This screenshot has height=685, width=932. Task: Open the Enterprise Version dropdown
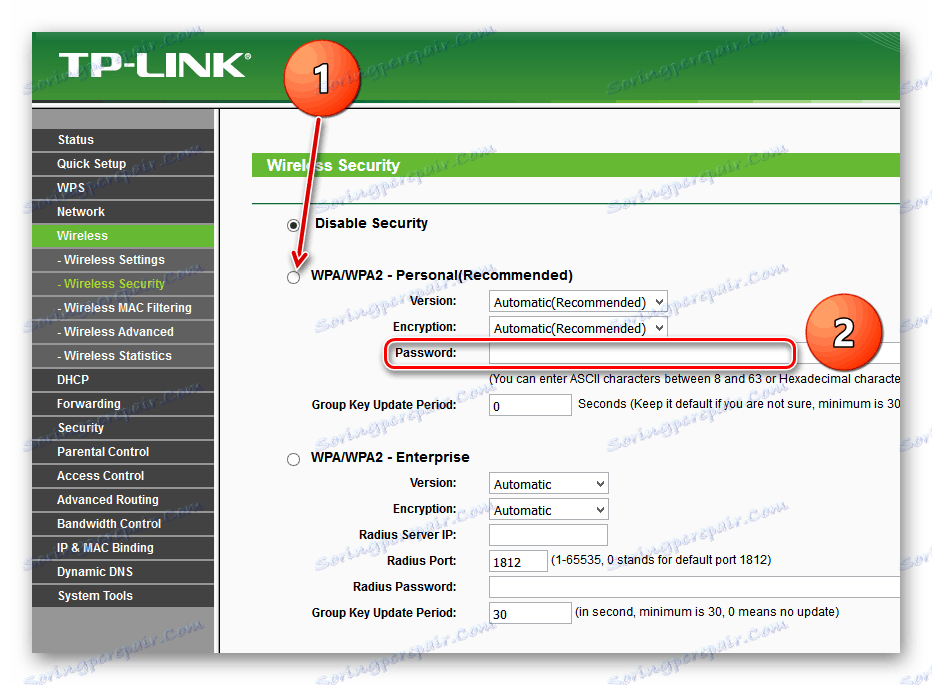pyautogui.click(x=548, y=483)
